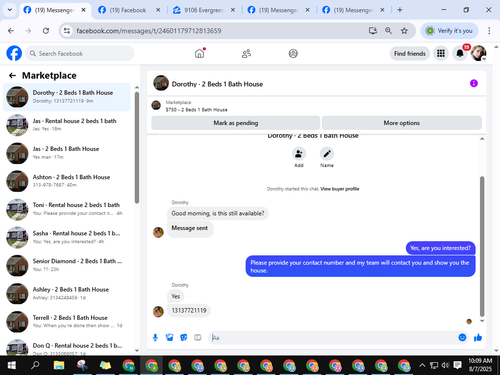The image size is (500, 375).
Task: Click the address bar URL
Action: tap(149, 31)
